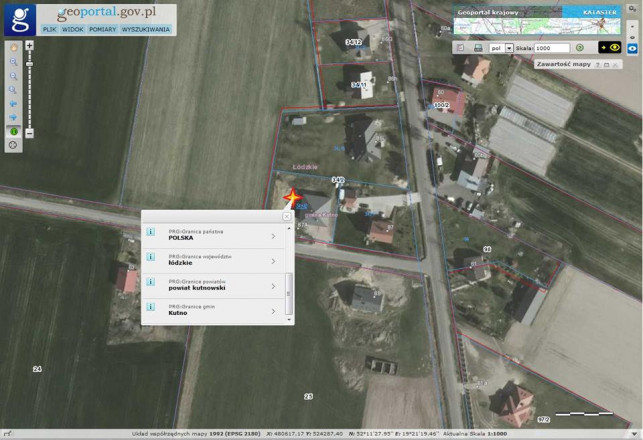Click parcel label 34/12 on map
The image size is (643, 440).
coord(353,42)
